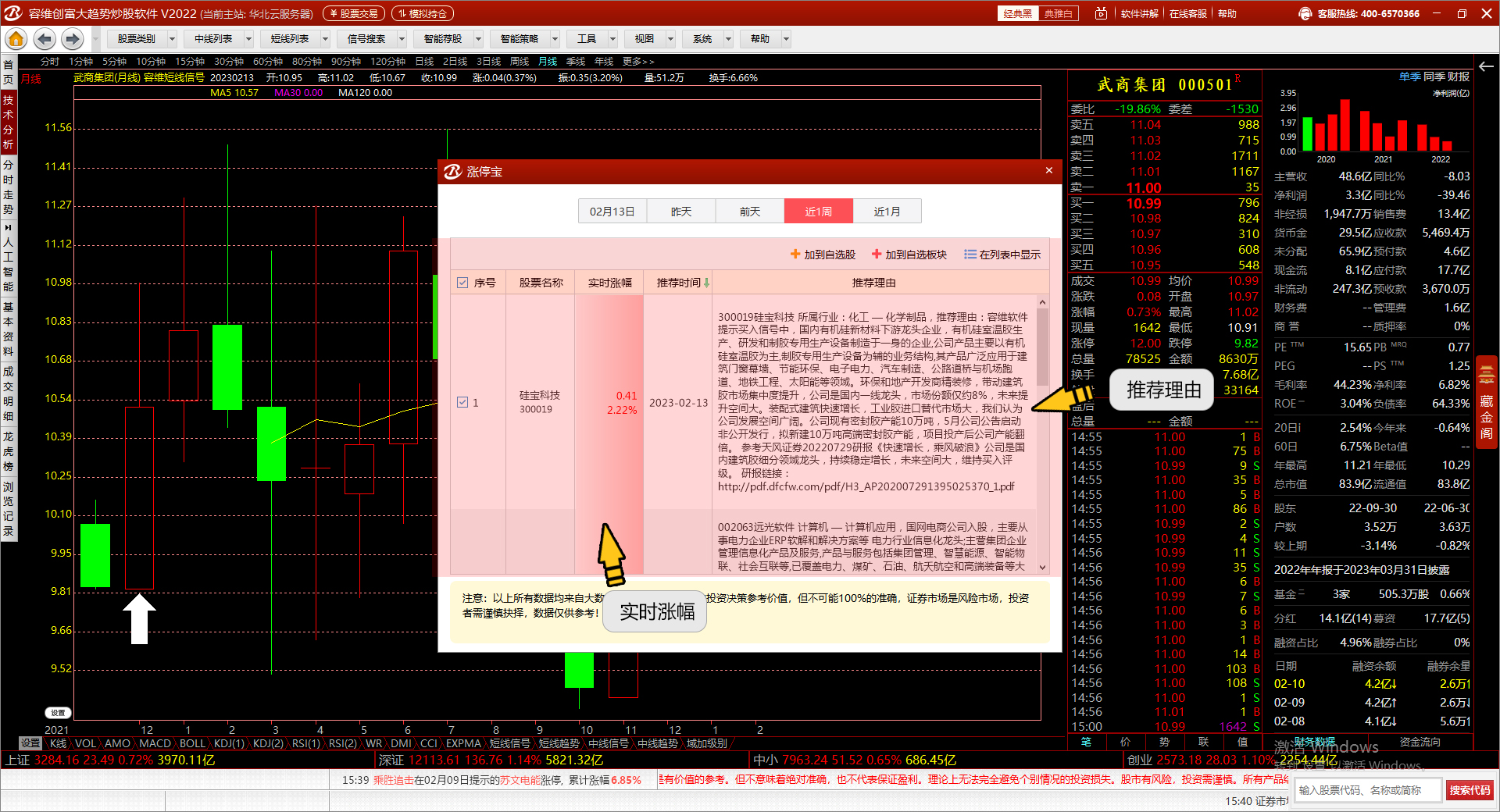Open the video tutorial TV icon
Viewport: 1500px width, 812px height.
pos(1101,13)
